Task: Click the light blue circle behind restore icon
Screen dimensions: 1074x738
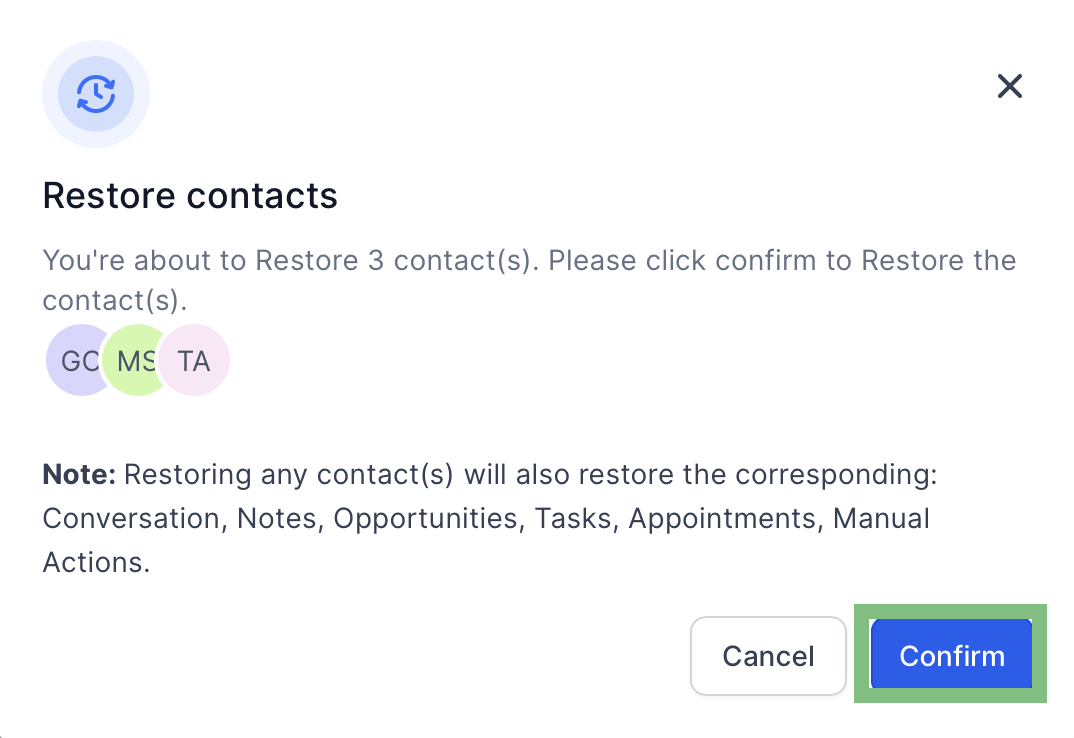Action: (96, 94)
